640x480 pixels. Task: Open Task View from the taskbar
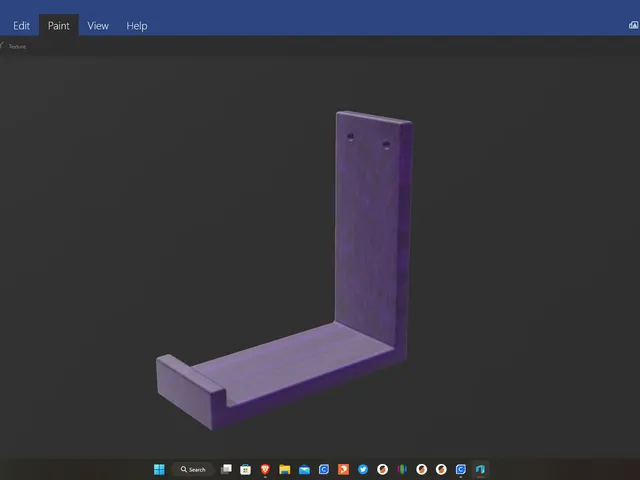(x=226, y=469)
